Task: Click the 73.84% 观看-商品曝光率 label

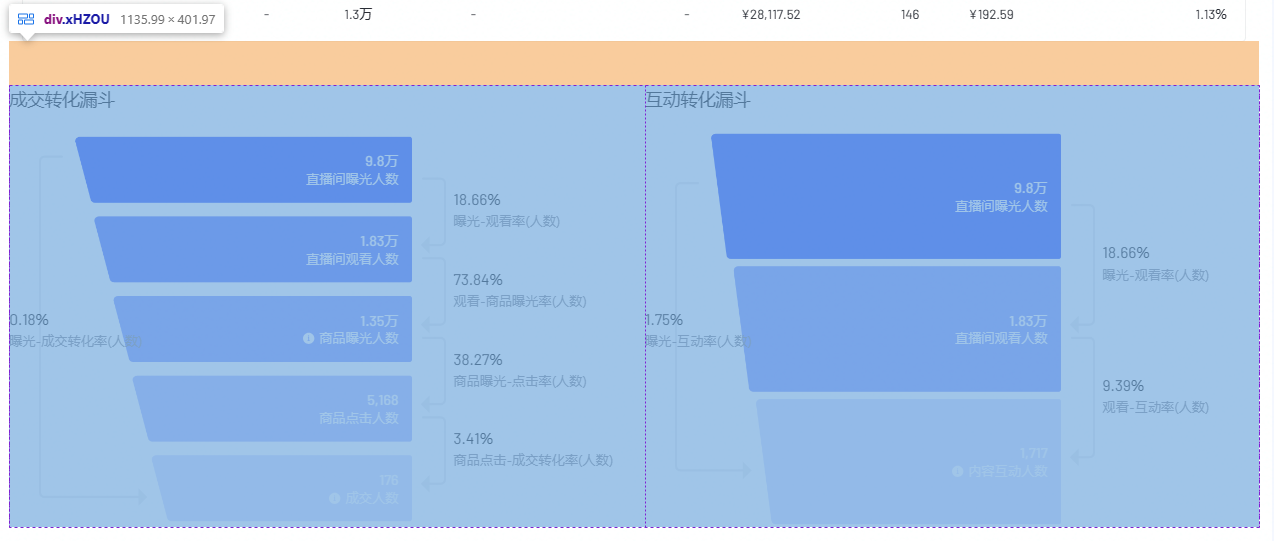Action: (x=520, y=290)
